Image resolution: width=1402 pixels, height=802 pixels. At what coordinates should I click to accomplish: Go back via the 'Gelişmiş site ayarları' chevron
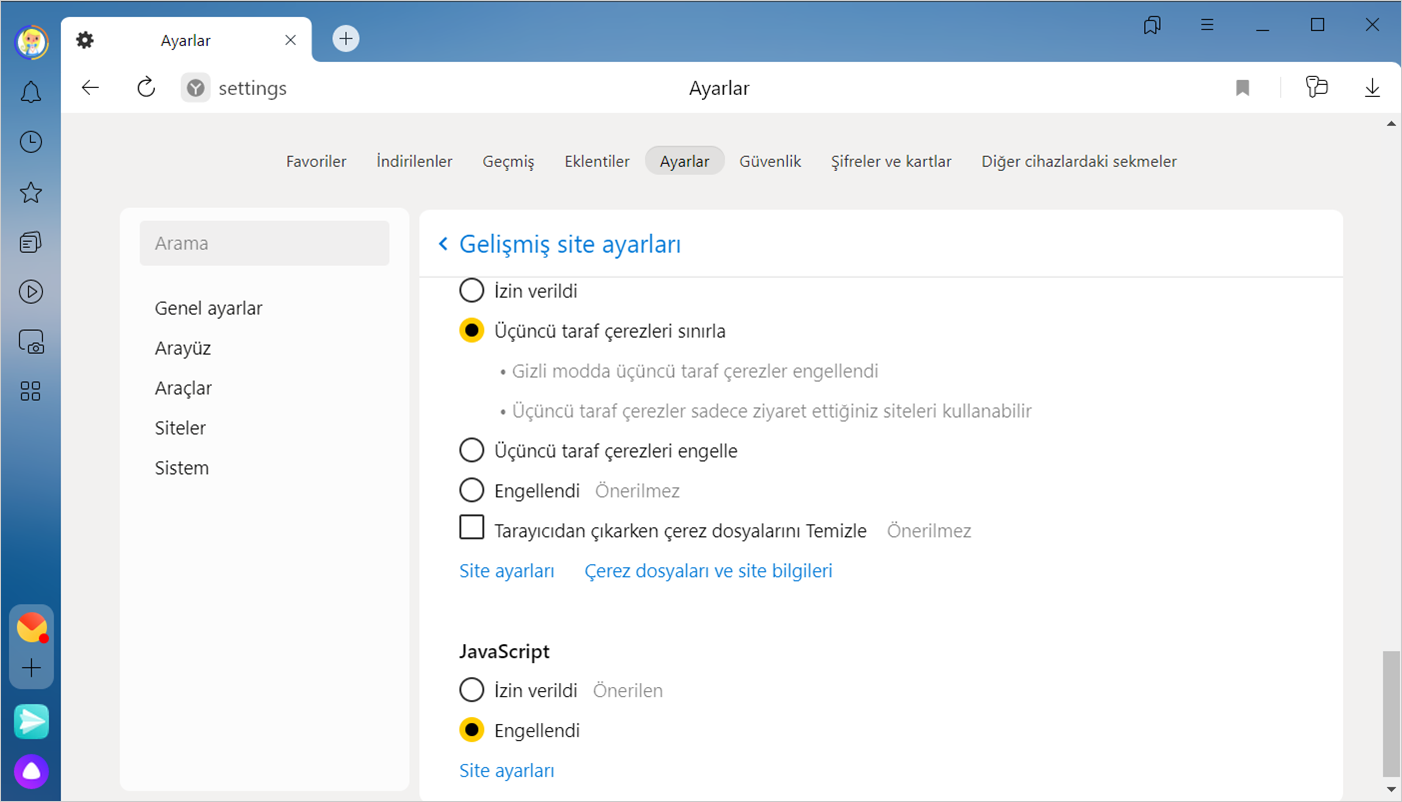[443, 244]
